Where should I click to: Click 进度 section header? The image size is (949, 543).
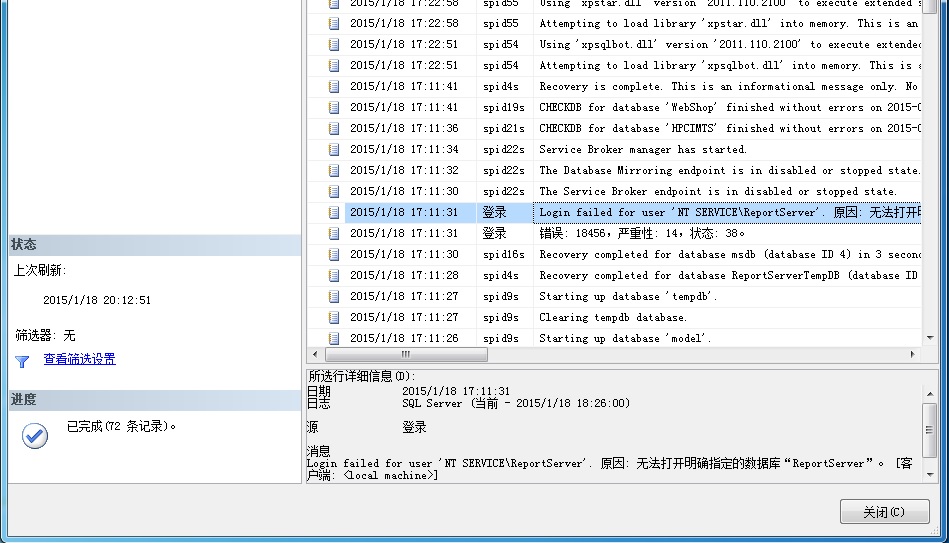pyautogui.click(x=154, y=400)
